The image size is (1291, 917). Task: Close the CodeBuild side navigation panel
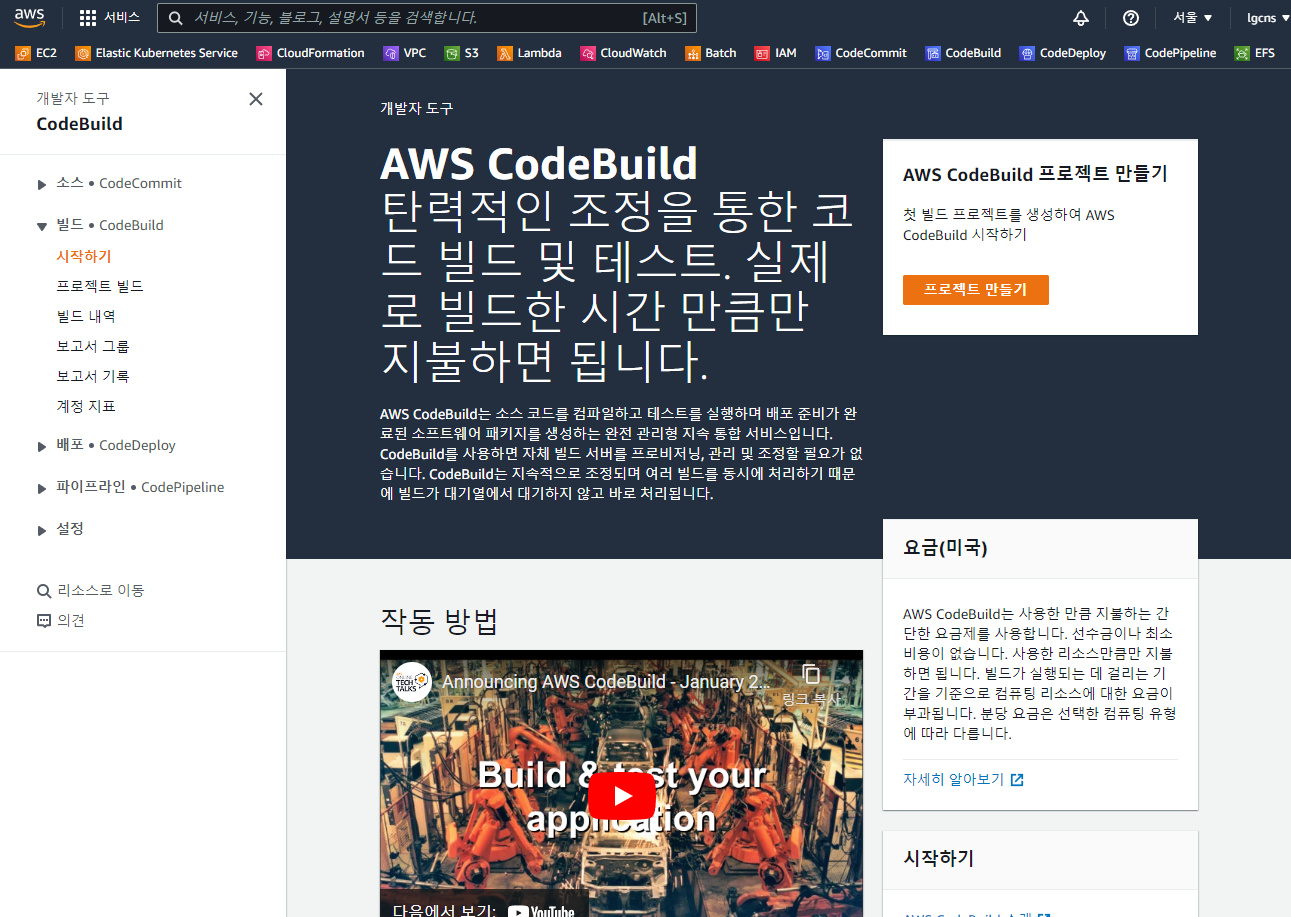[x=256, y=99]
